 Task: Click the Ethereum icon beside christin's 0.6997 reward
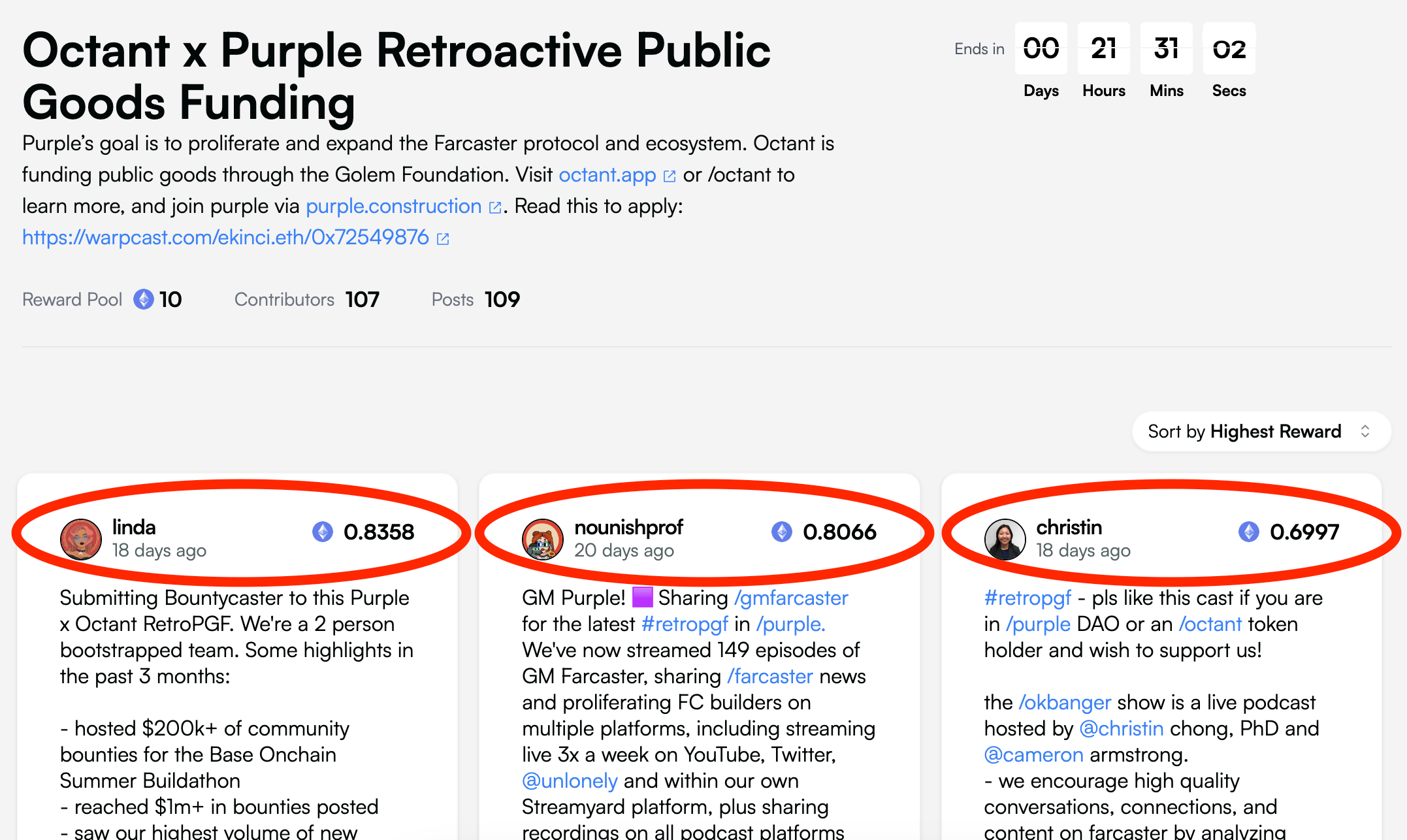click(x=1248, y=532)
